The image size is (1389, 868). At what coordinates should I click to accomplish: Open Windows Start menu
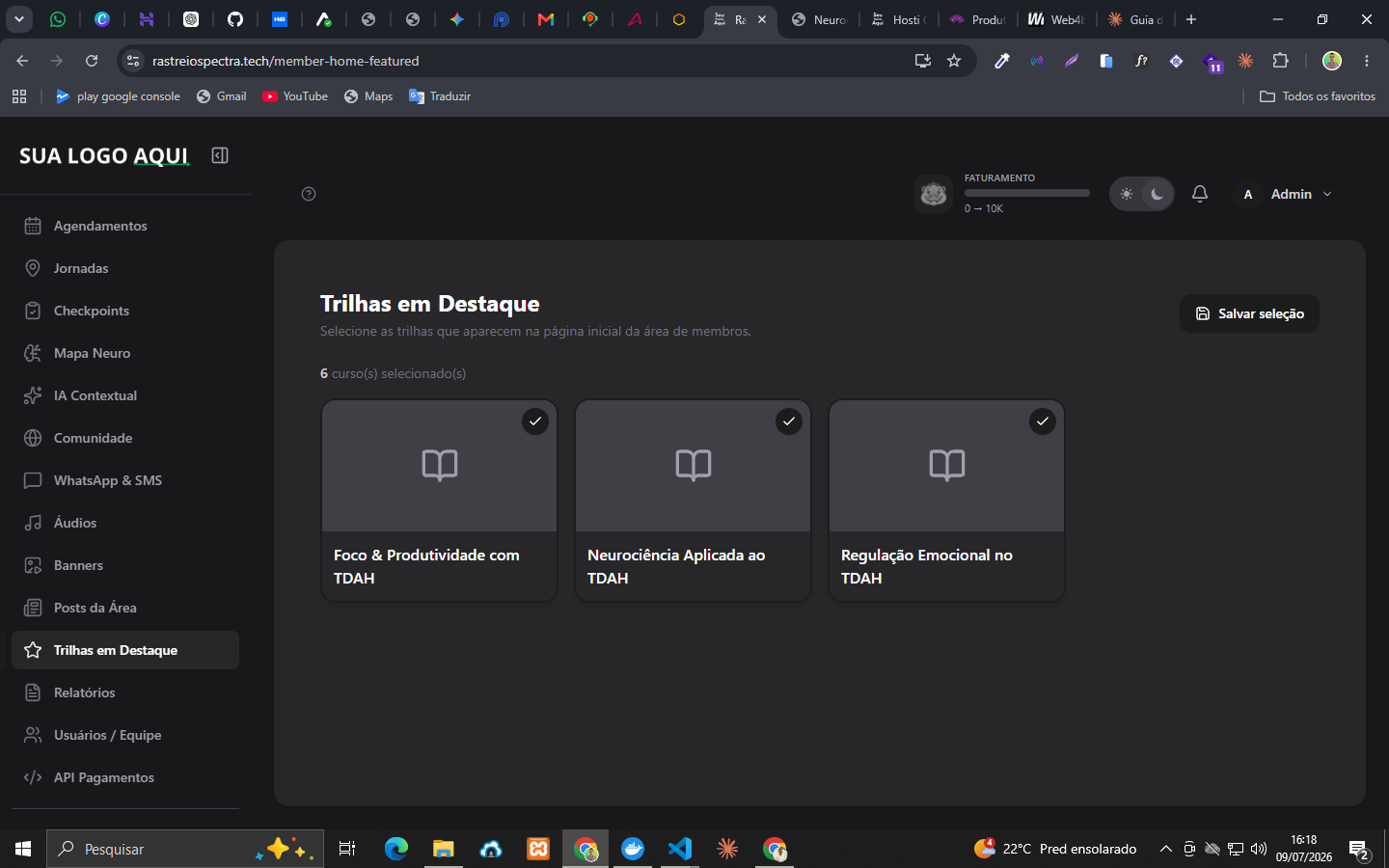pyautogui.click(x=23, y=849)
